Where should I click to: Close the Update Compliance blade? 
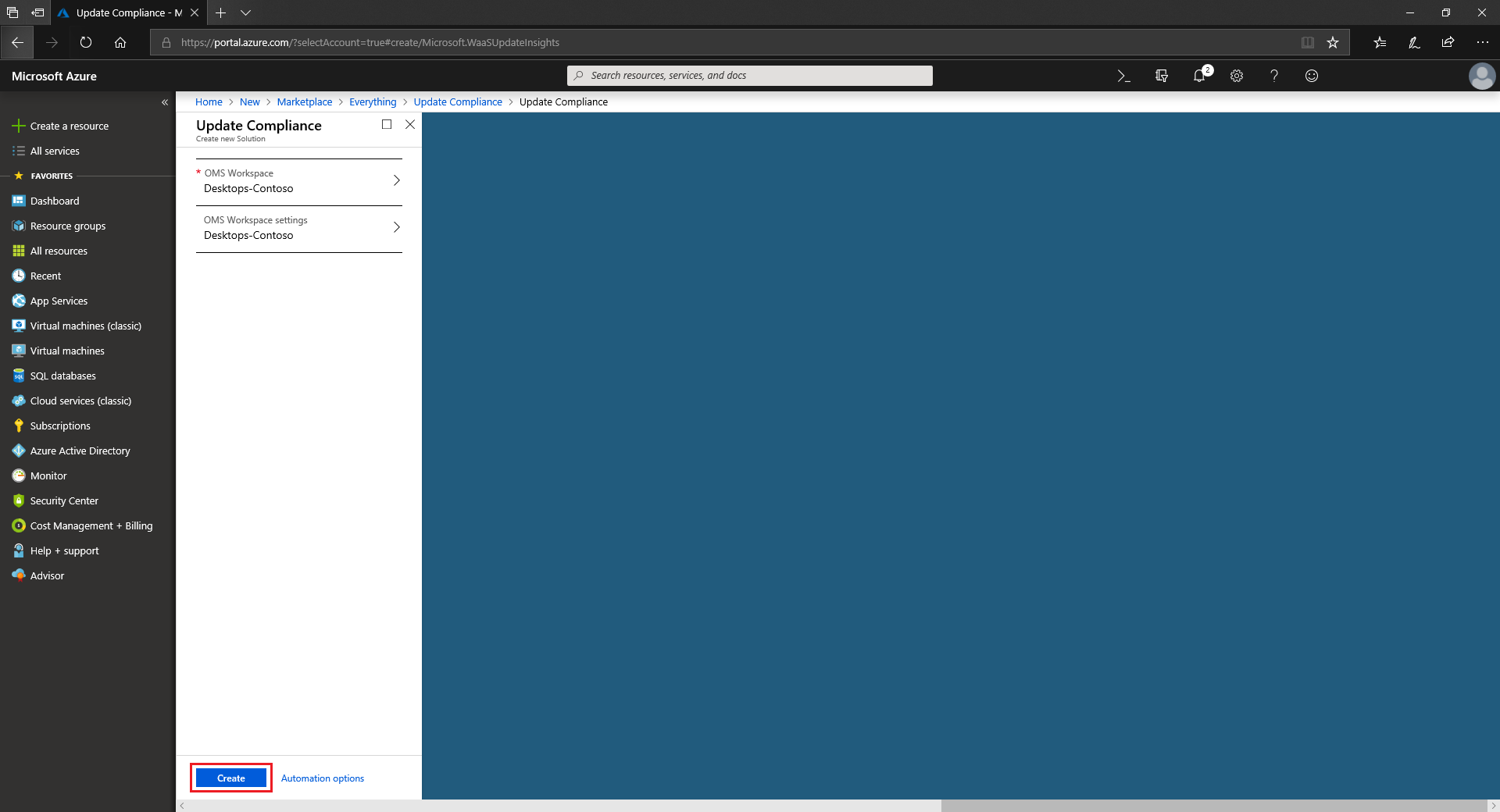click(410, 124)
